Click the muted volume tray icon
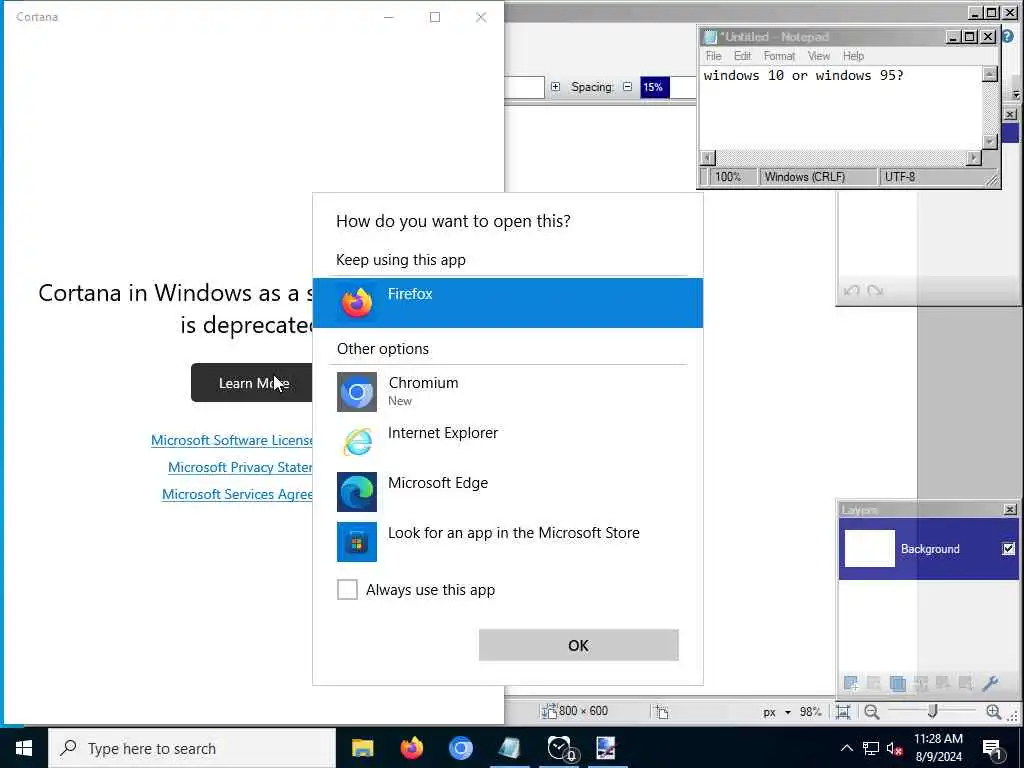The height and width of the screenshot is (768, 1024). [x=895, y=748]
